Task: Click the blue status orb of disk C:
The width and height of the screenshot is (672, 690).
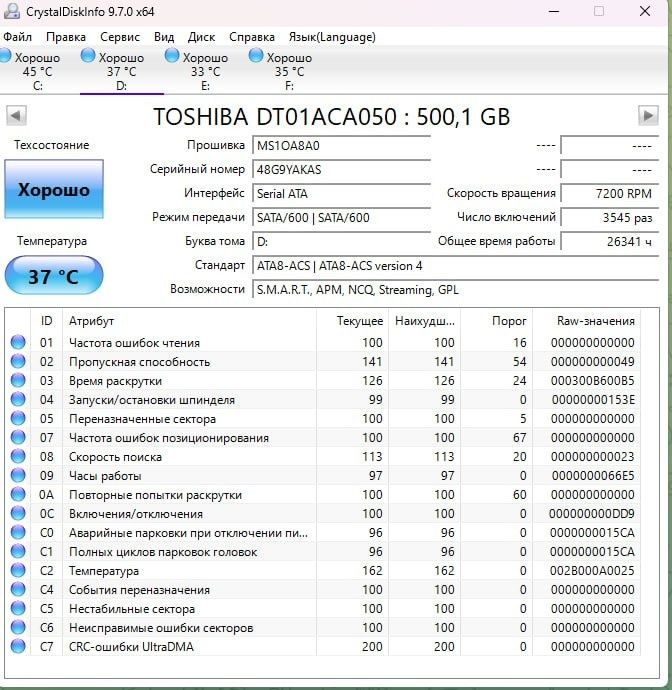Action: coord(5,55)
